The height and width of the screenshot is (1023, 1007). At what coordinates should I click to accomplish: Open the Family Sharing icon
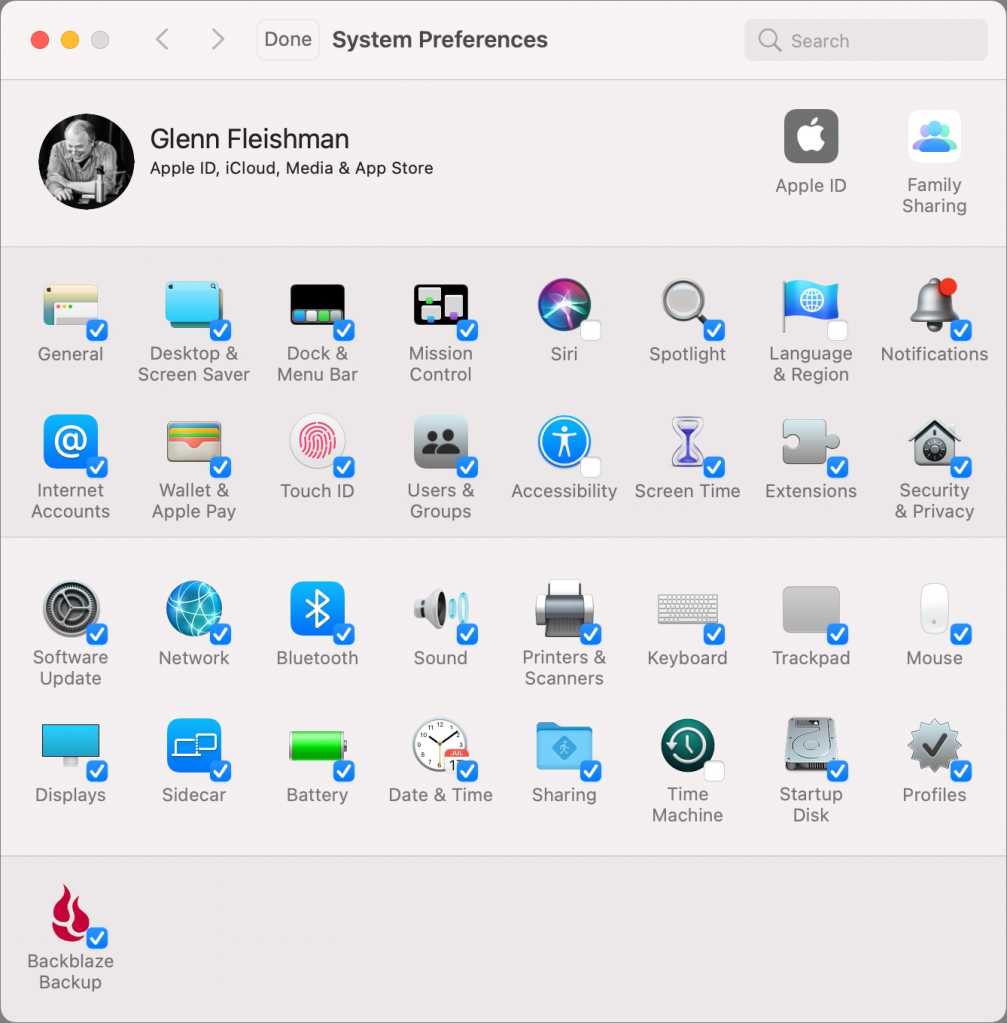pyautogui.click(x=934, y=136)
